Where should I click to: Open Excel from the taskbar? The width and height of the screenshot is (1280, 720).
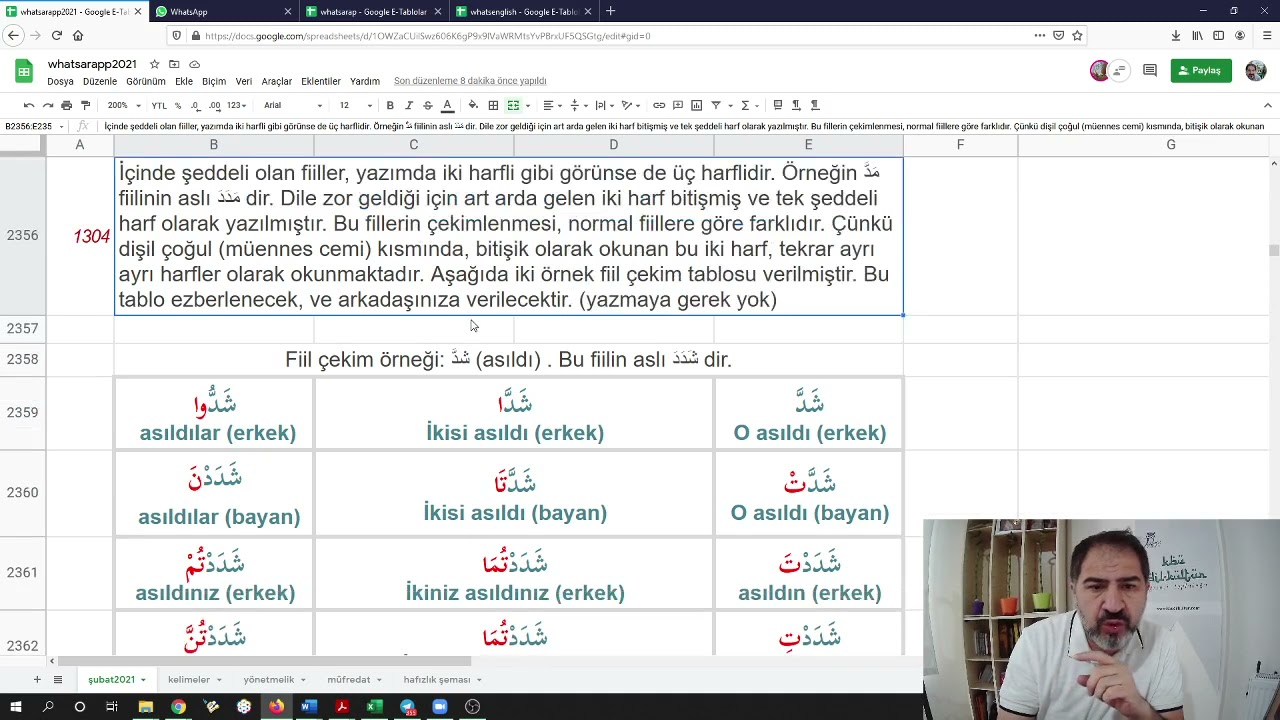tap(374, 707)
